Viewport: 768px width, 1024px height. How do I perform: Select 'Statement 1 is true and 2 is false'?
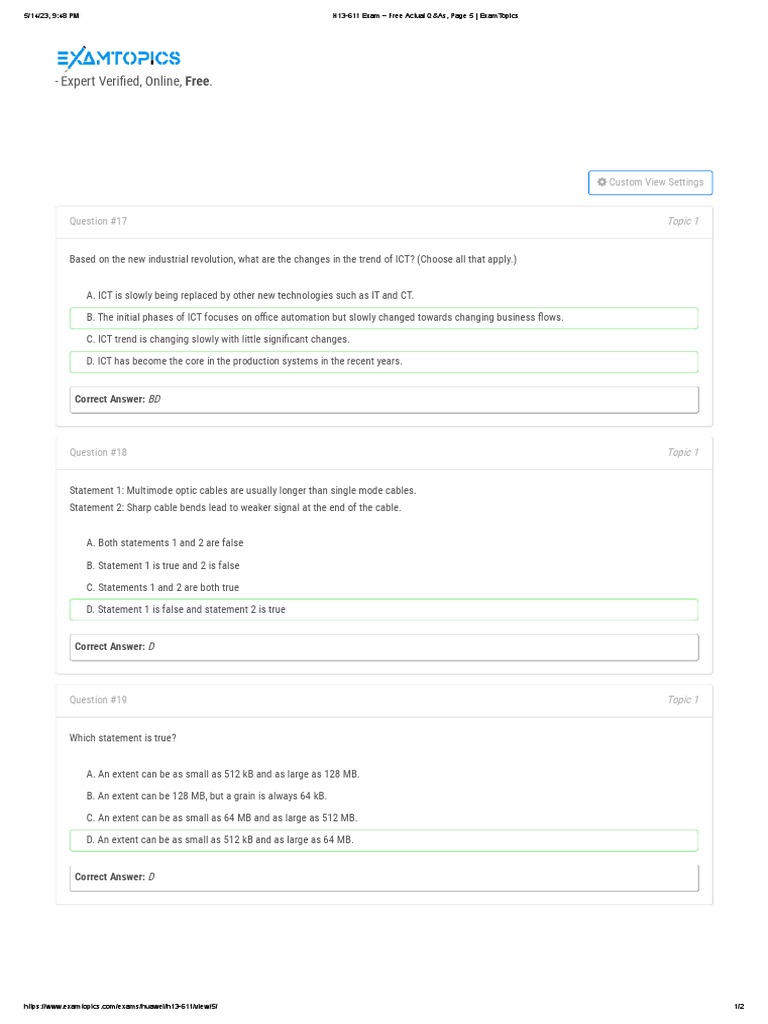(163, 566)
